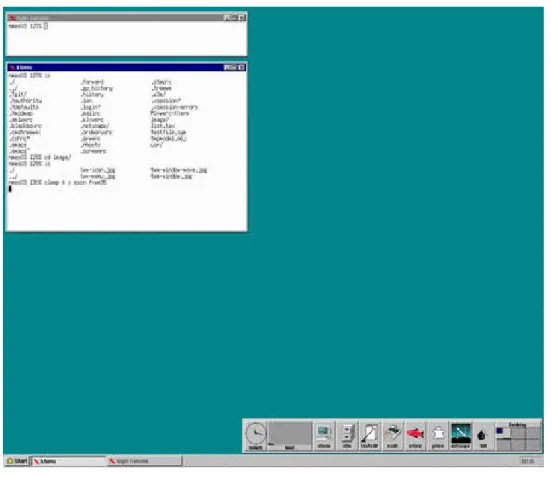Close the xterm window

(x=242, y=67)
